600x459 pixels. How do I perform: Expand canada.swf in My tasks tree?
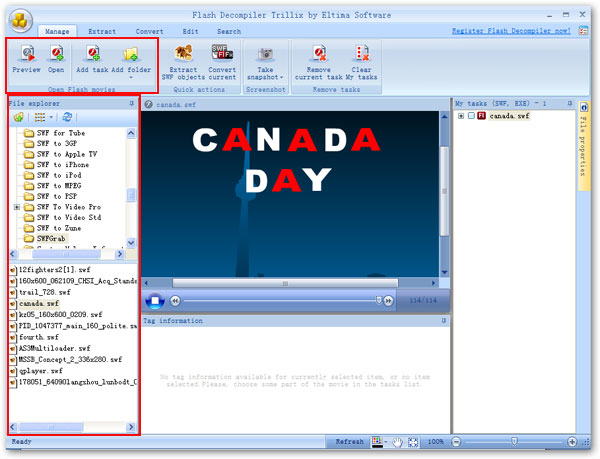pos(461,116)
